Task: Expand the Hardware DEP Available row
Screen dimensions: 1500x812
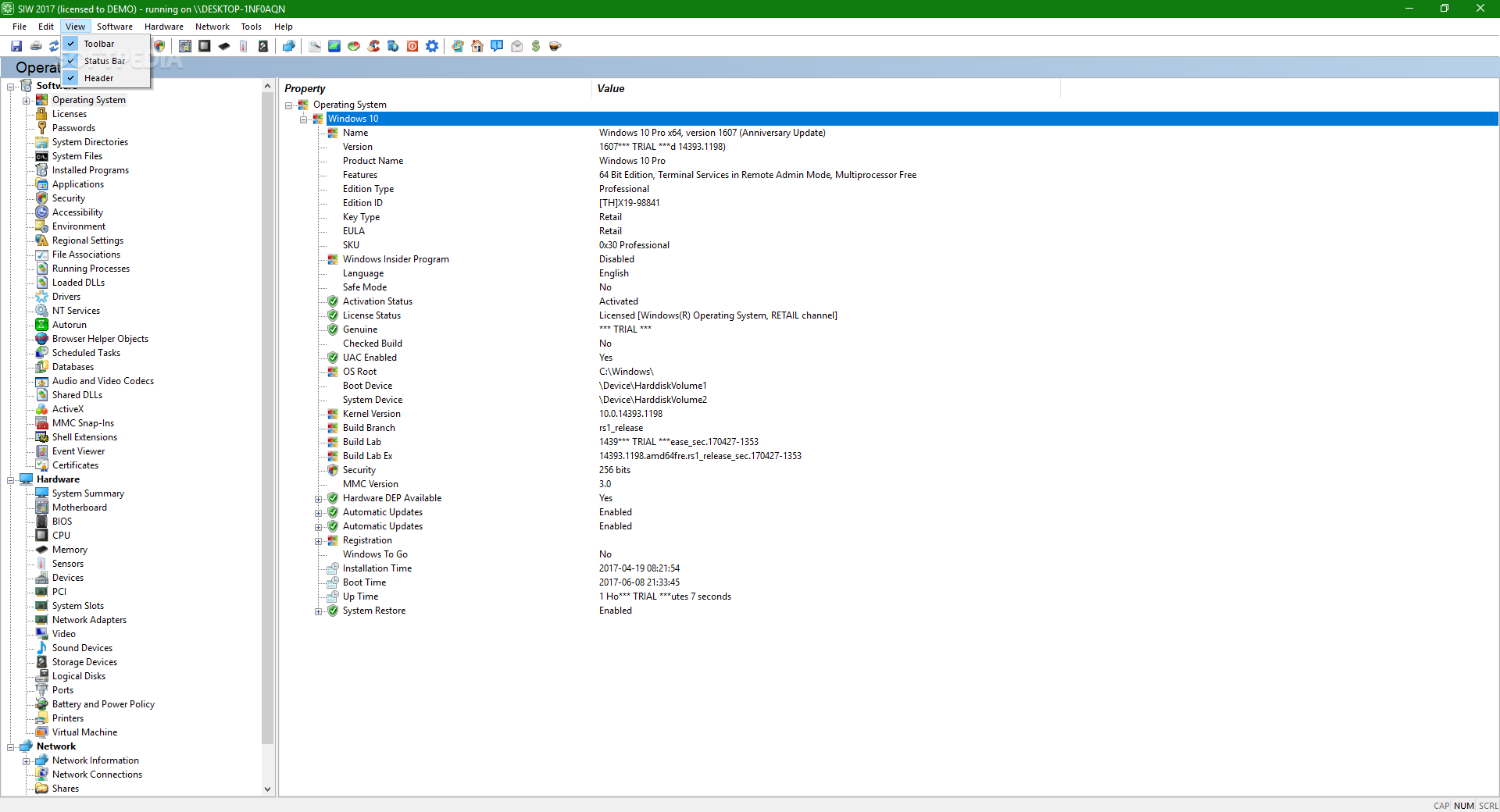Action: [319, 499]
